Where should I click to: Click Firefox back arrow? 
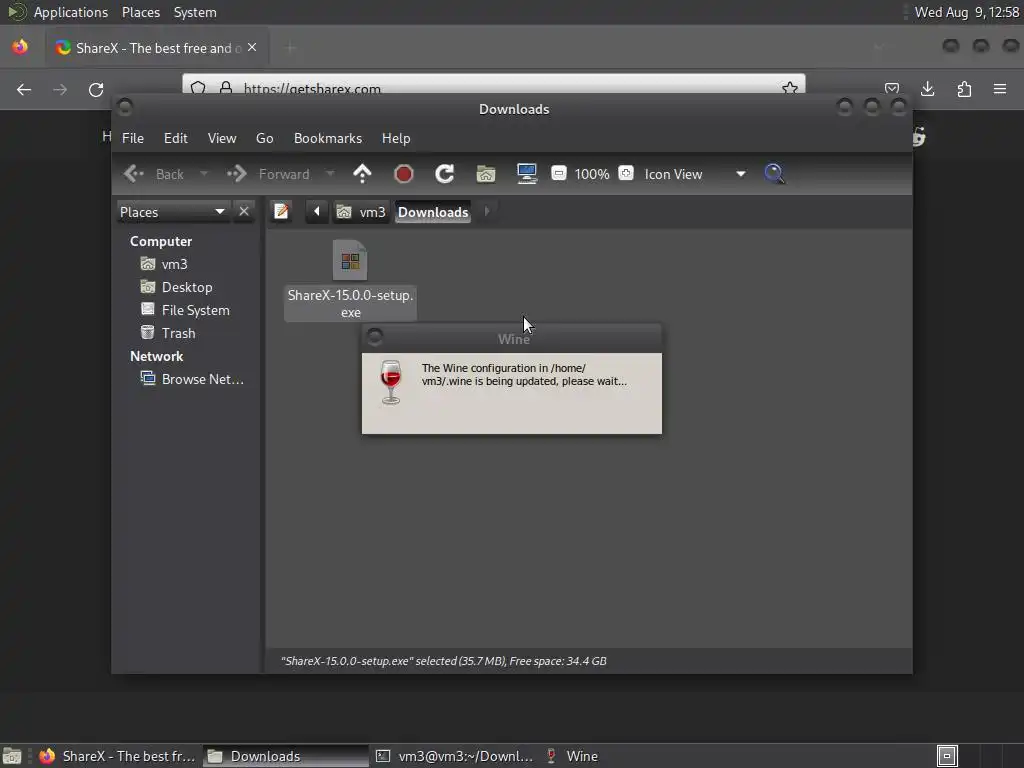tap(24, 89)
